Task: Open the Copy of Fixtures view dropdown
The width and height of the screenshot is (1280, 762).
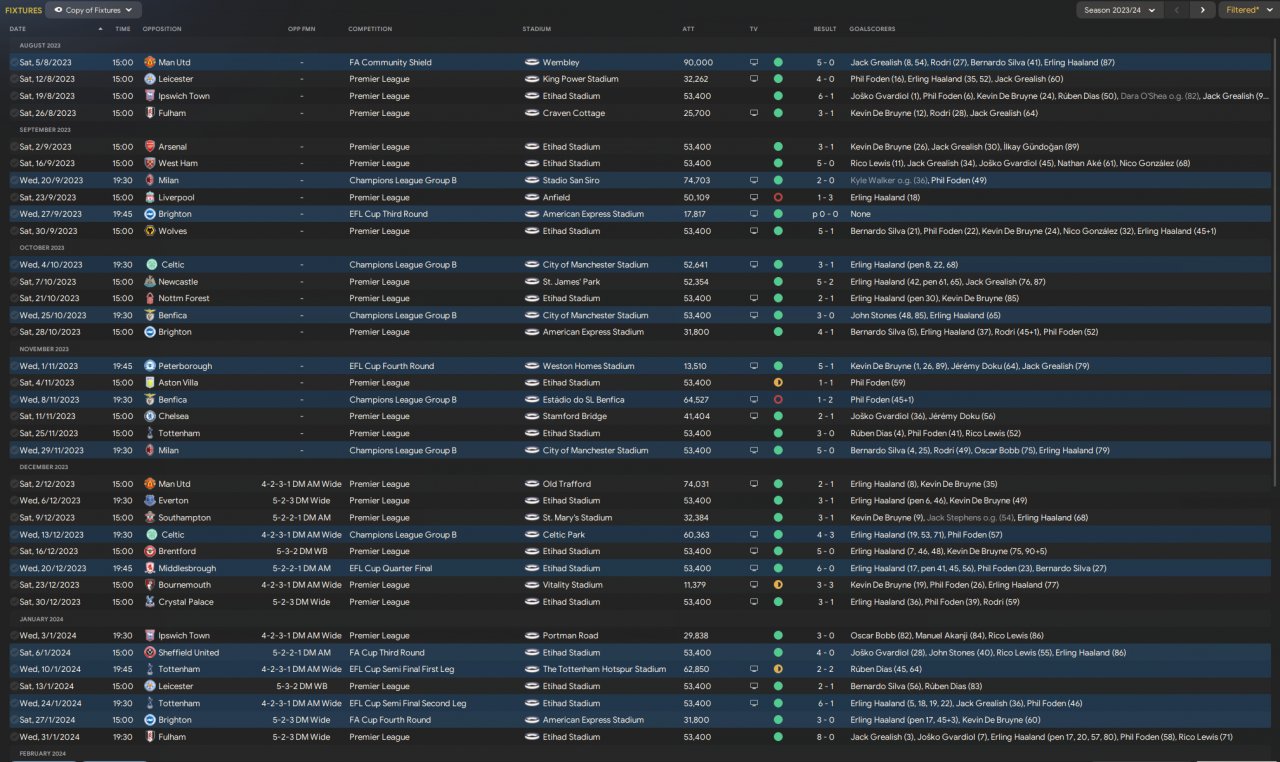Action: click(x=94, y=10)
